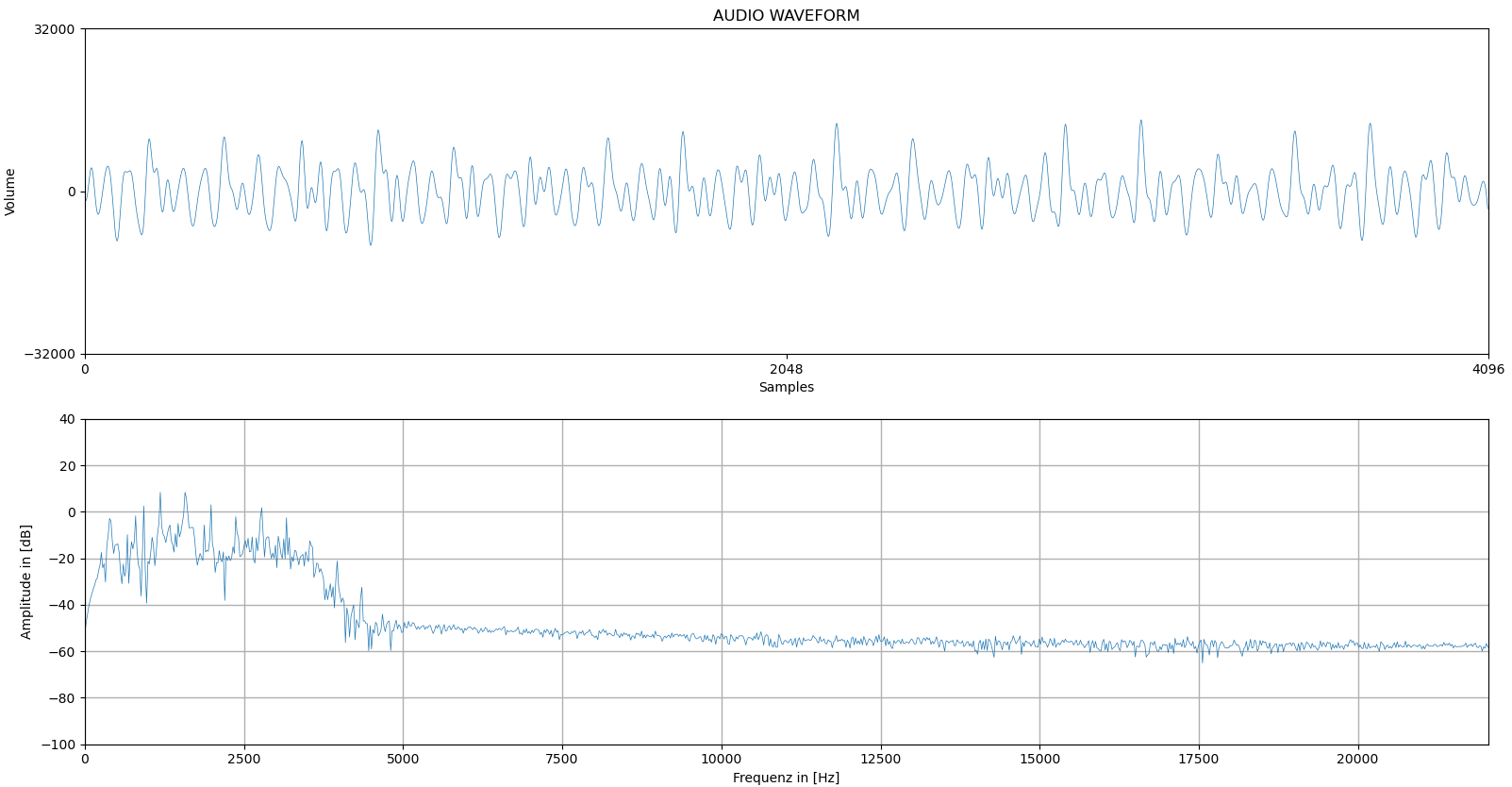The image size is (1512, 787).
Task: Click the 7500 Hz tick label
Action: pyautogui.click(x=562, y=759)
